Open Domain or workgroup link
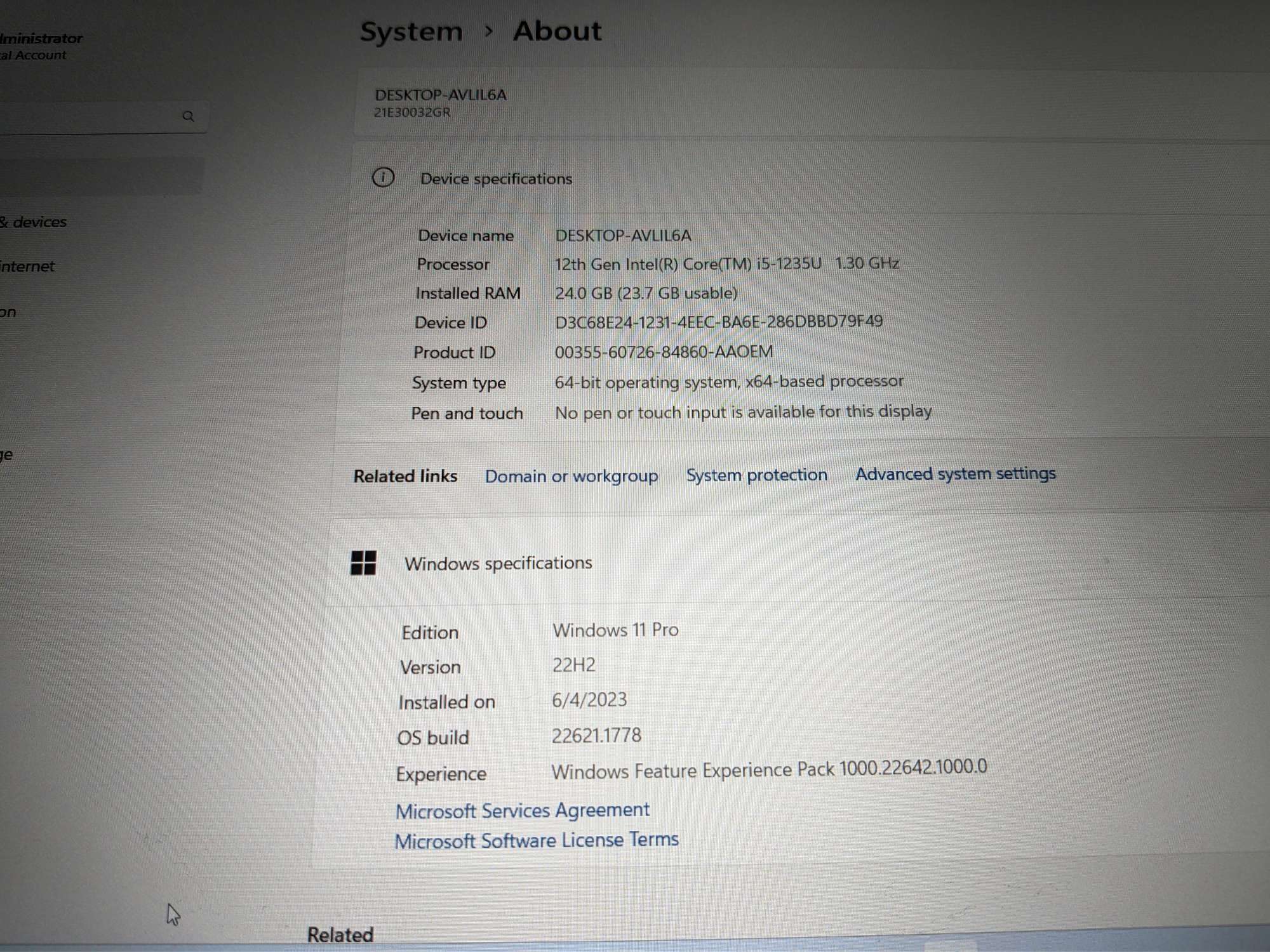Viewport: 1270px width, 952px height. pyautogui.click(x=571, y=476)
